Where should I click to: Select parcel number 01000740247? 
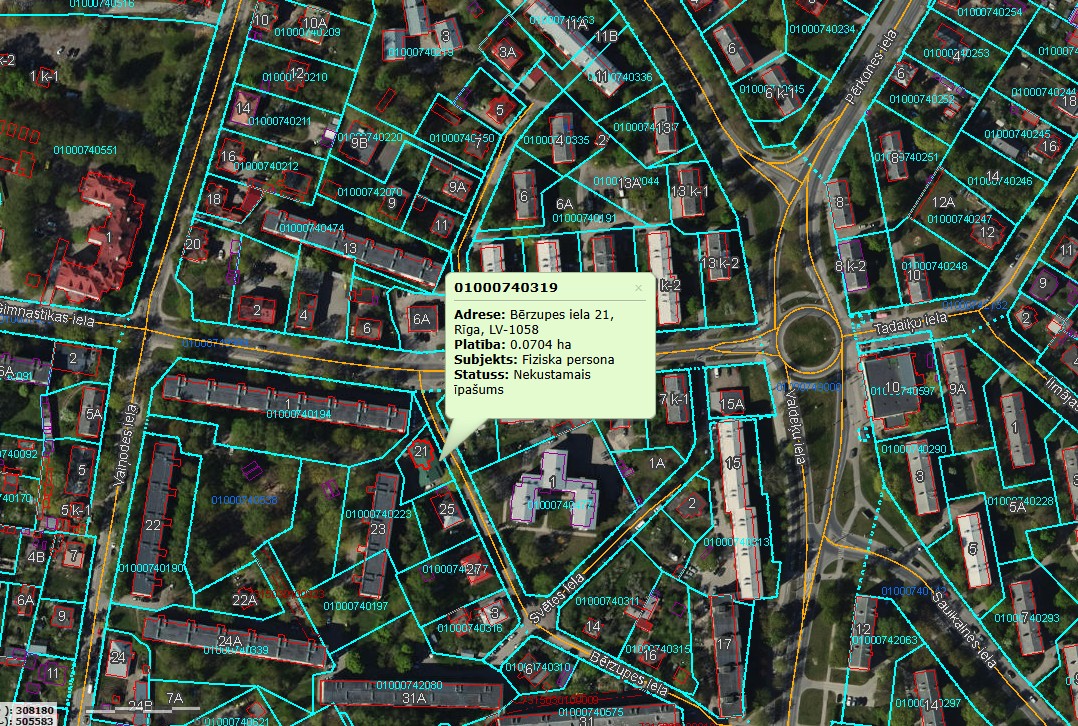pos(960,219)
